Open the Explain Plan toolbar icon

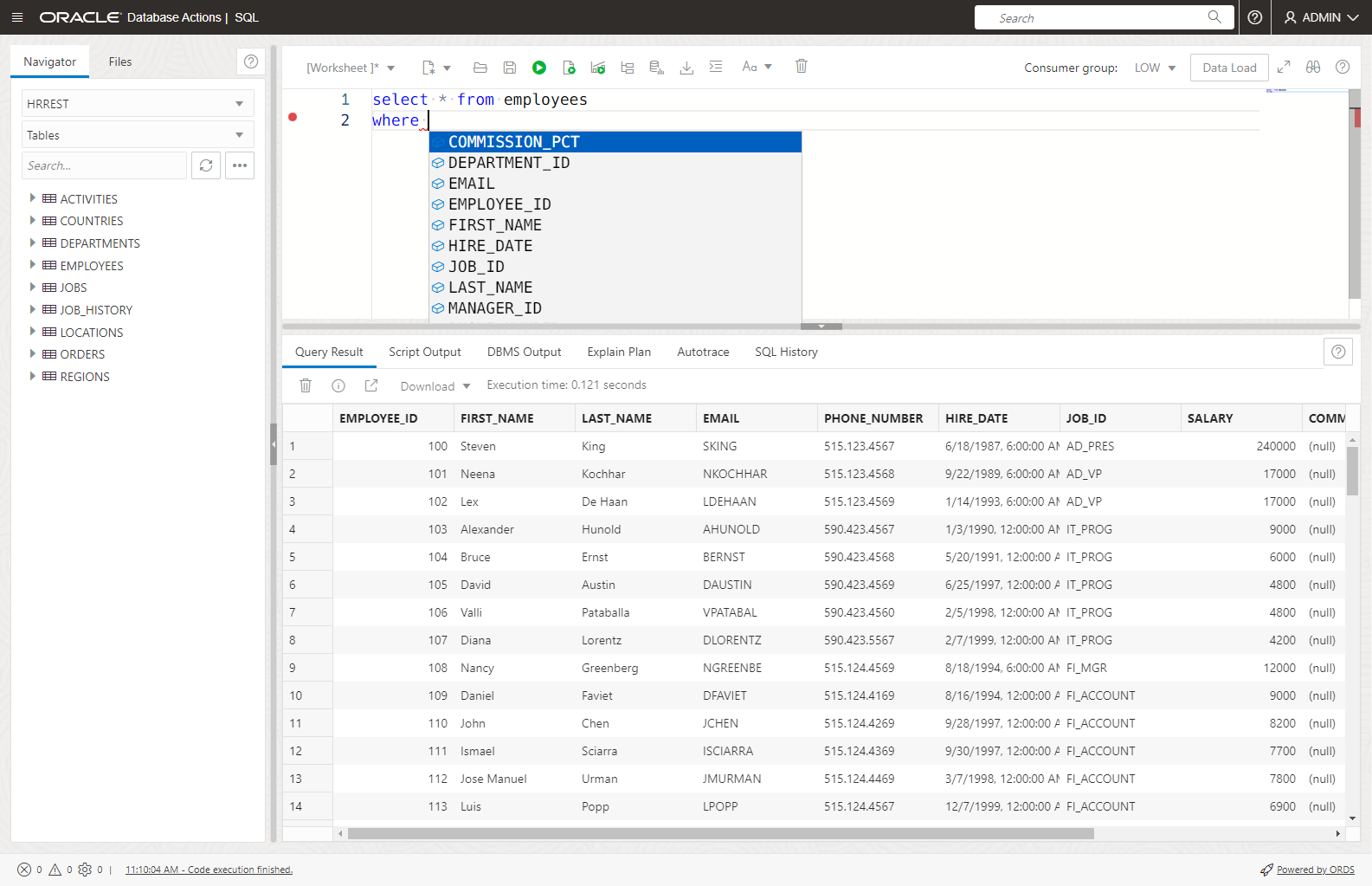[628, 68]
